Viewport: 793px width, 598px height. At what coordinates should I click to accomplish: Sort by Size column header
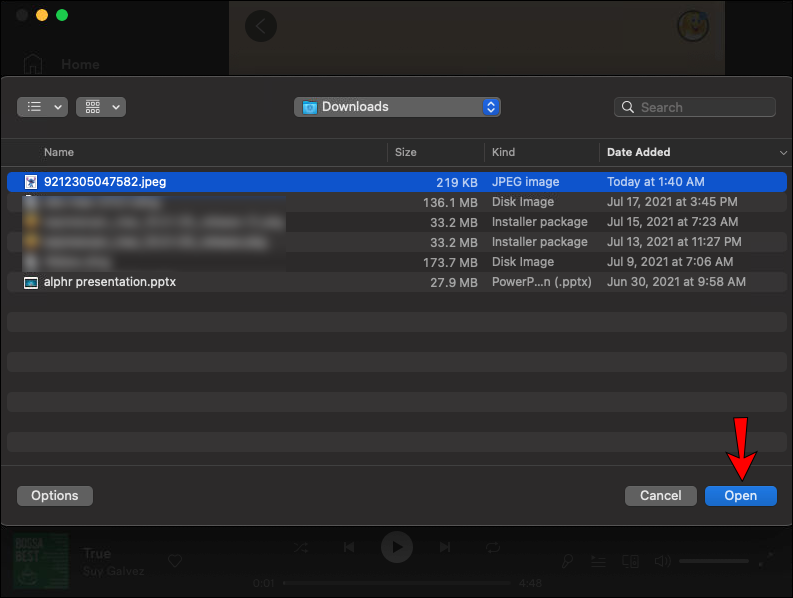(x=406, y=152)
